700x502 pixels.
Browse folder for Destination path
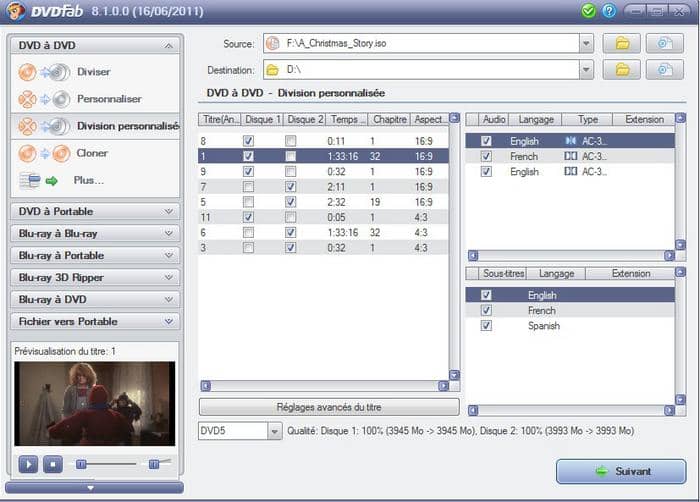pos(621,70)
